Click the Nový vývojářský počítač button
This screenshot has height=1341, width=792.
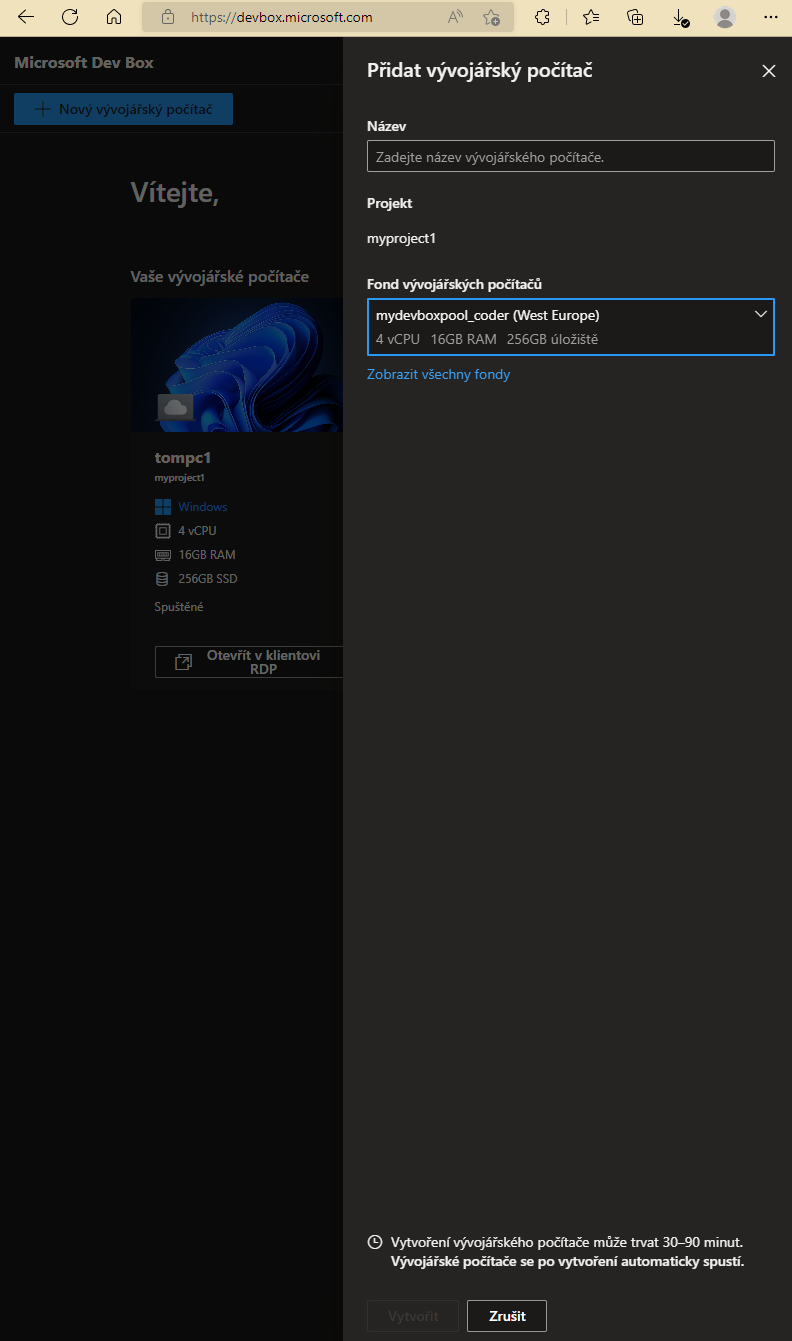[x=123, y=109]
